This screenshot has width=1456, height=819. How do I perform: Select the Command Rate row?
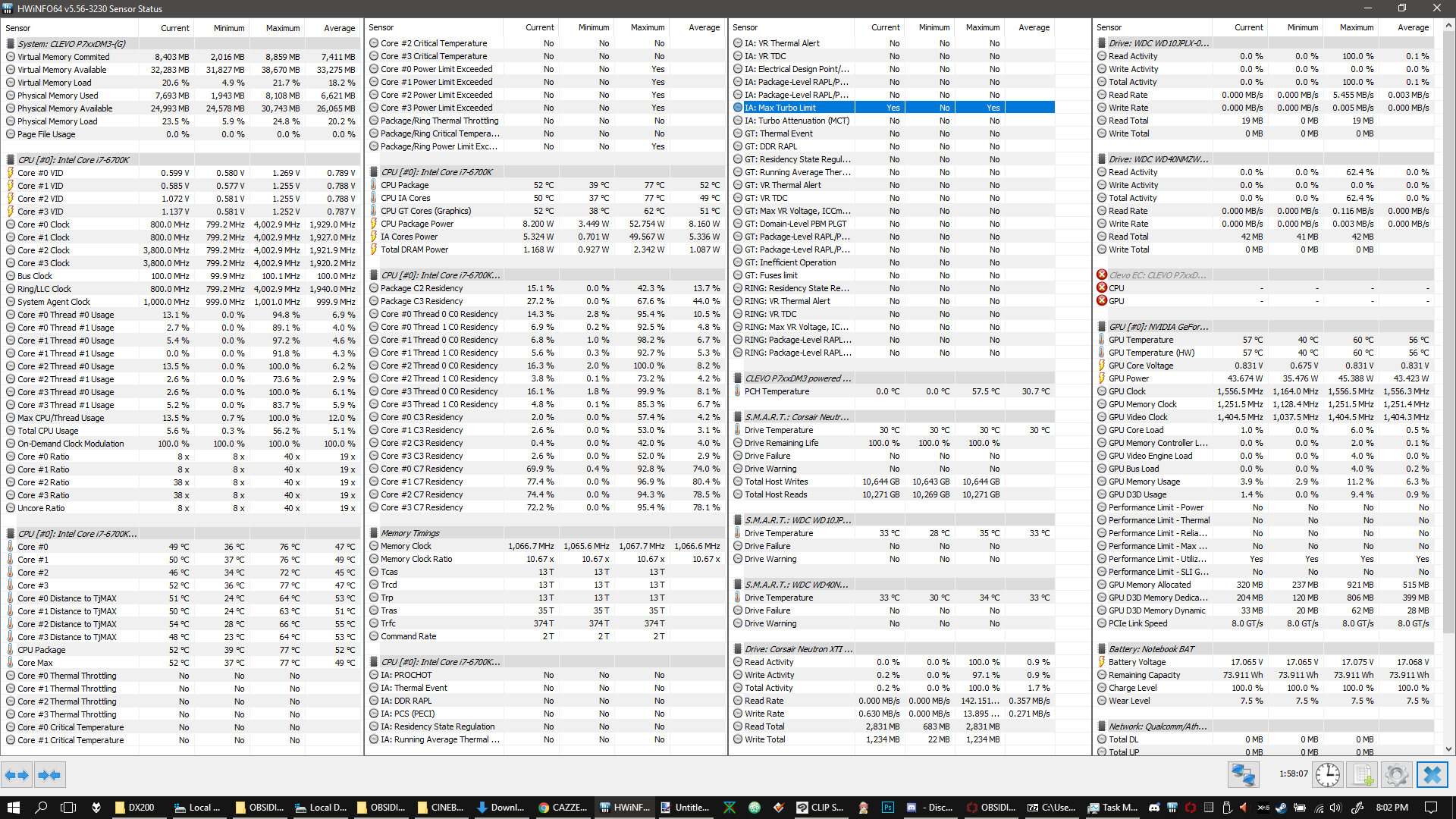click(x=545, y=636)
